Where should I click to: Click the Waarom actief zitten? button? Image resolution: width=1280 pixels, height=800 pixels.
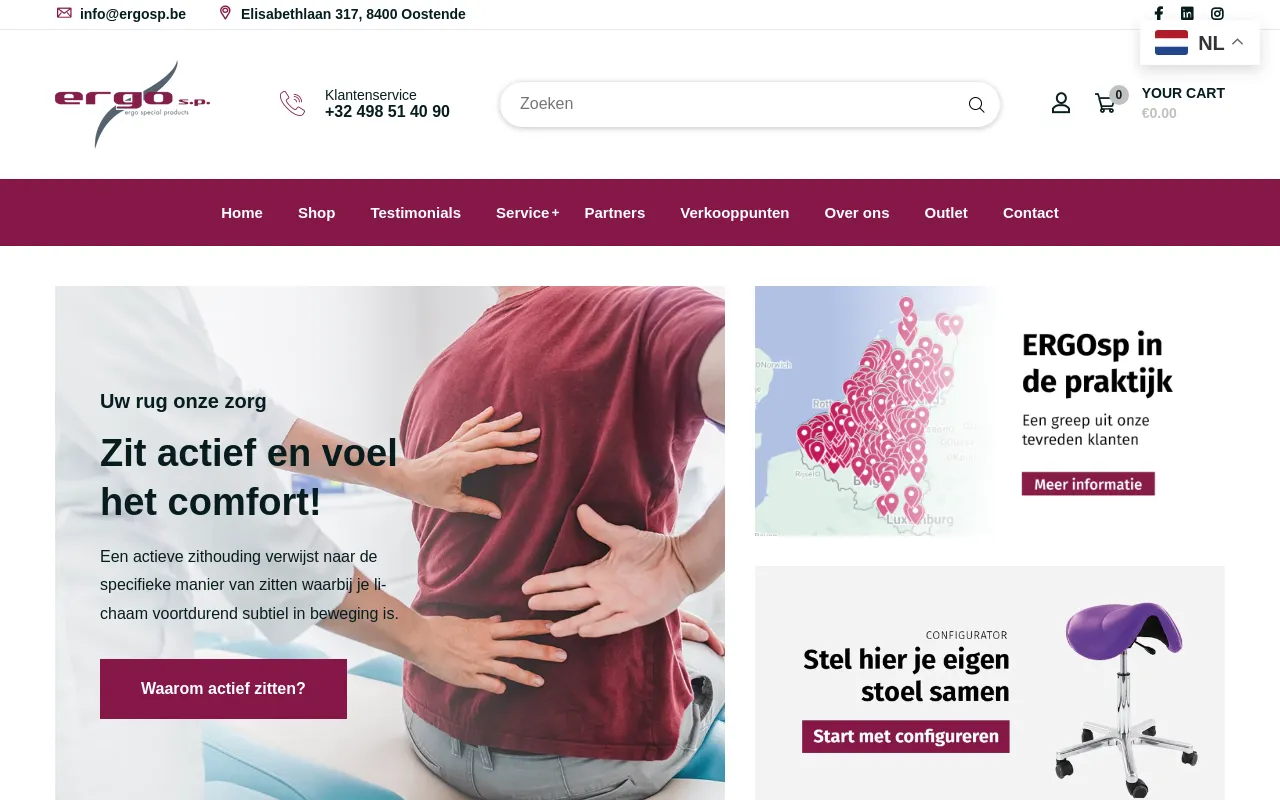223,689
